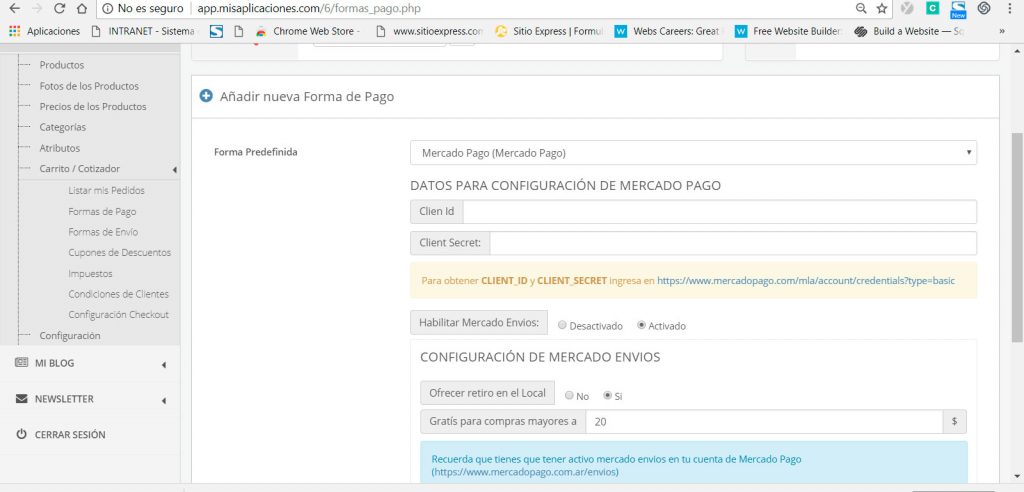The width and height of the screenshot is (1024, 492).
Task: Click Gratis para compras mayores a field
Action: (x=764, y=422)
